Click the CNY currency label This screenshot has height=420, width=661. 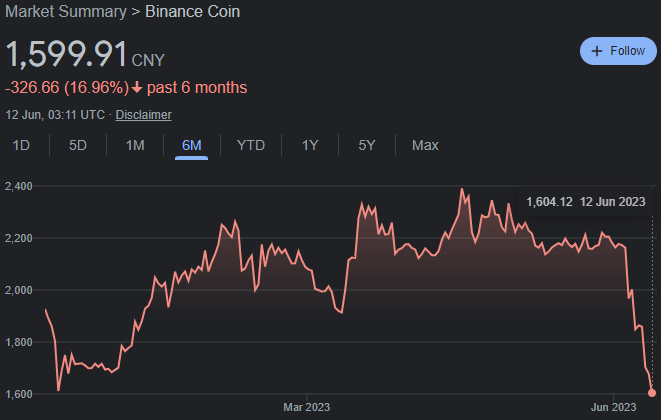pyautogui.click(x=148, y=60)
